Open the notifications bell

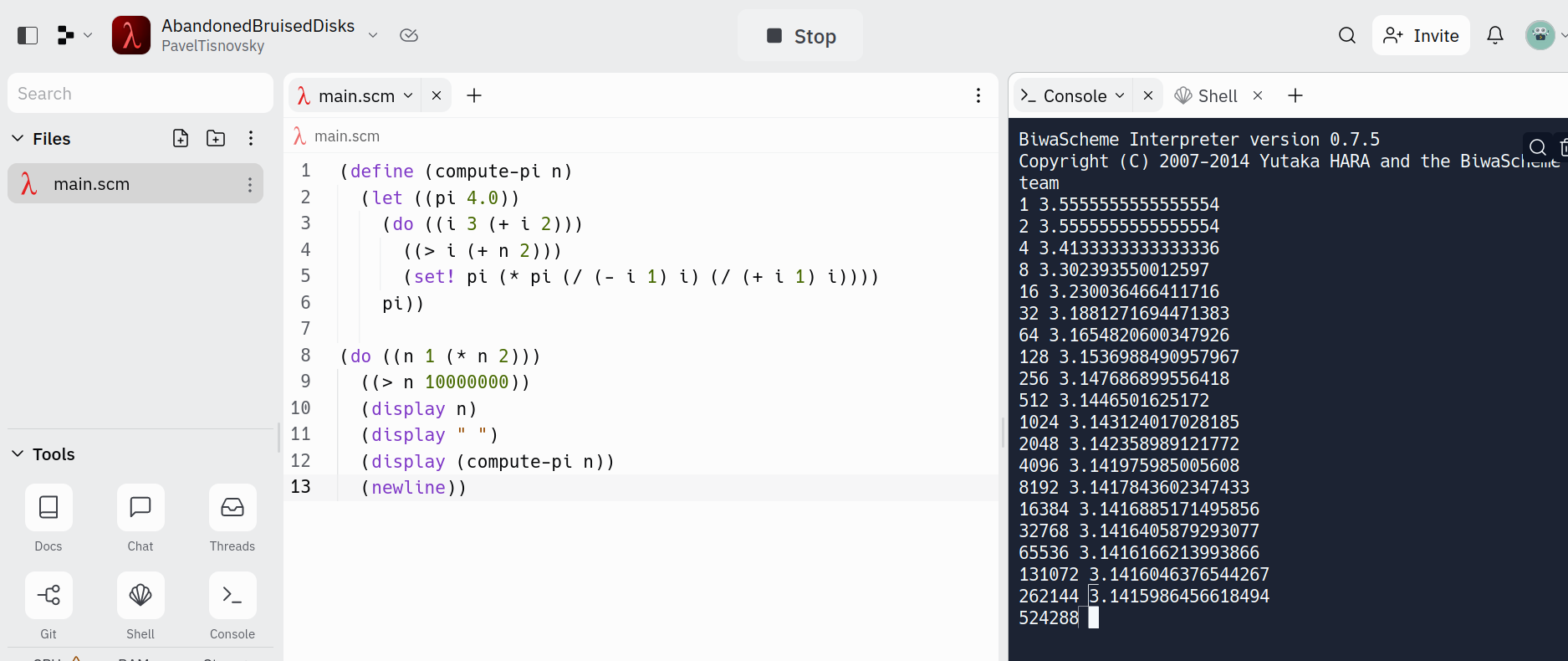(1495, 35)
